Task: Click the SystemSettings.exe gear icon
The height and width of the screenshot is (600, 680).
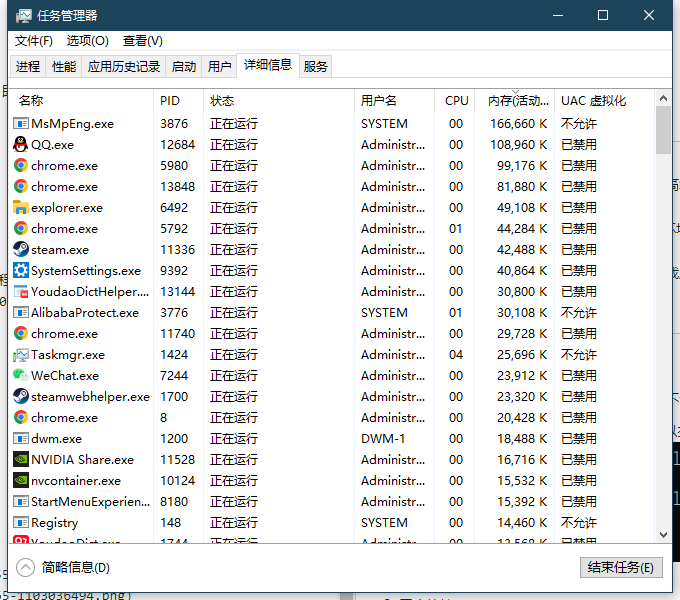Action: coord(20,271)
